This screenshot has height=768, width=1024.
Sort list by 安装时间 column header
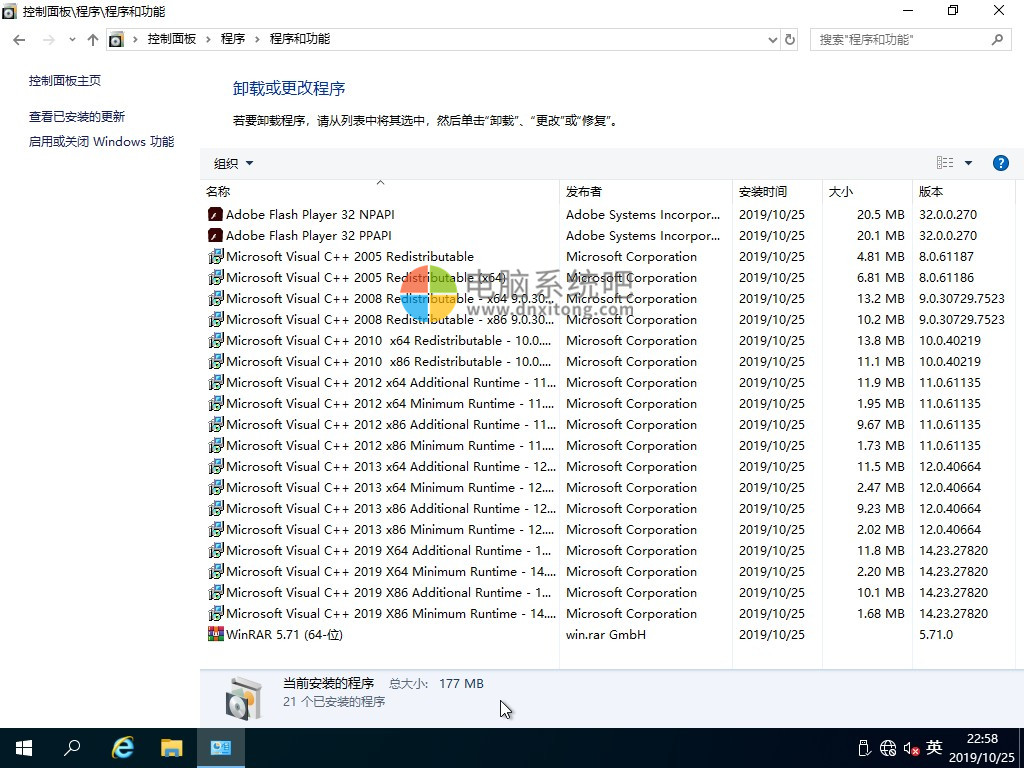[763, 191]
